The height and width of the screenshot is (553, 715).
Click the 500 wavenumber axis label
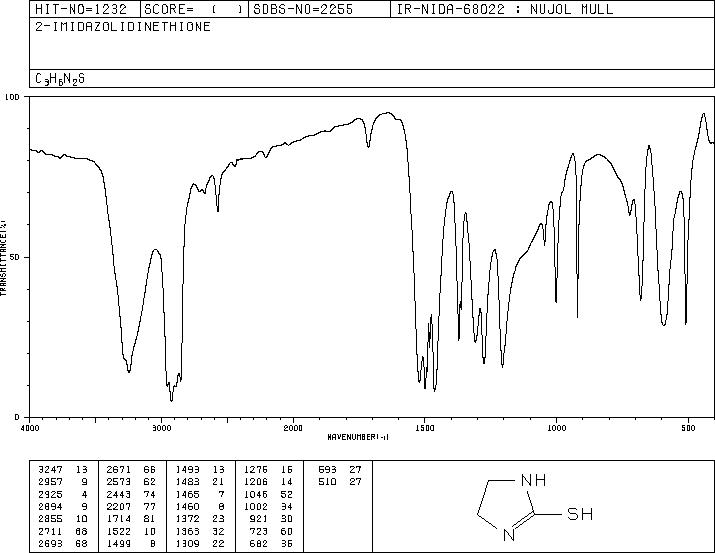[688, 428]
